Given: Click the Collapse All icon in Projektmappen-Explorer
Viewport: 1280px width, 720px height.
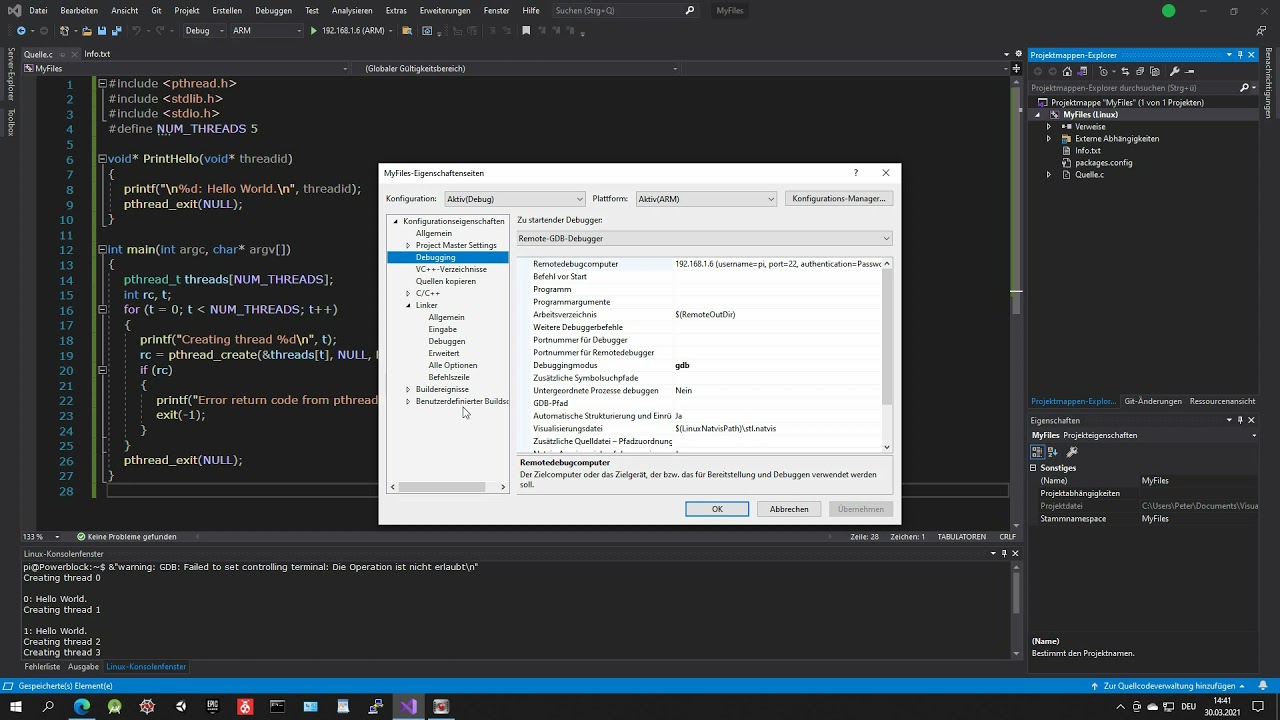Looking at the screenshot, I should (1140, 71).
